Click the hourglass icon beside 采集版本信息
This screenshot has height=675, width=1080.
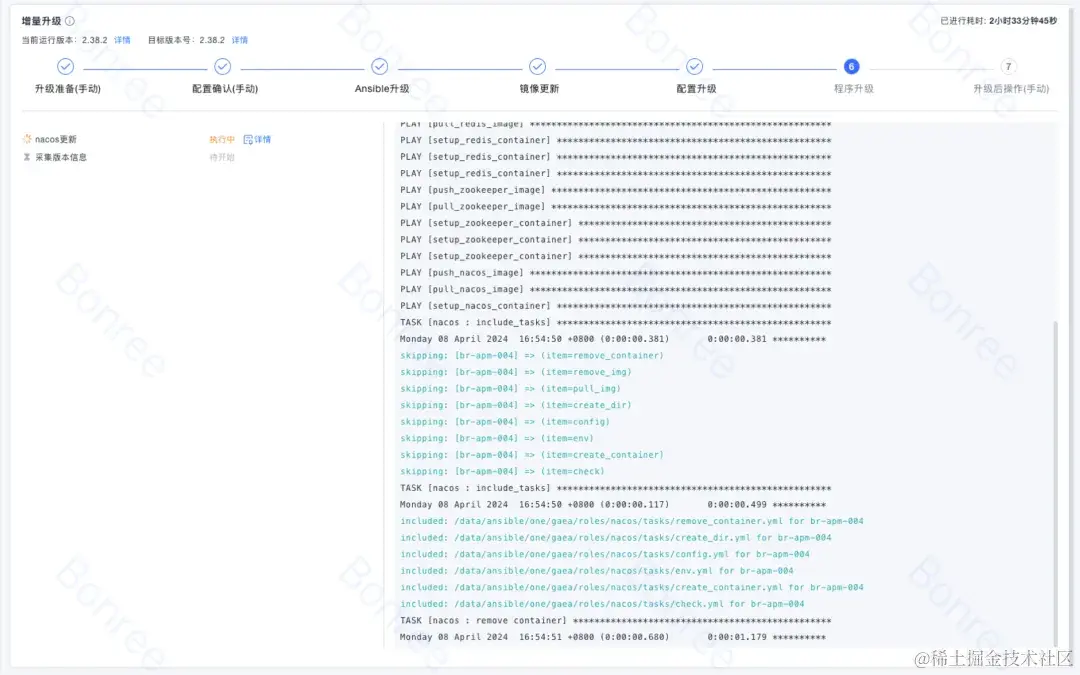(27, 157)
